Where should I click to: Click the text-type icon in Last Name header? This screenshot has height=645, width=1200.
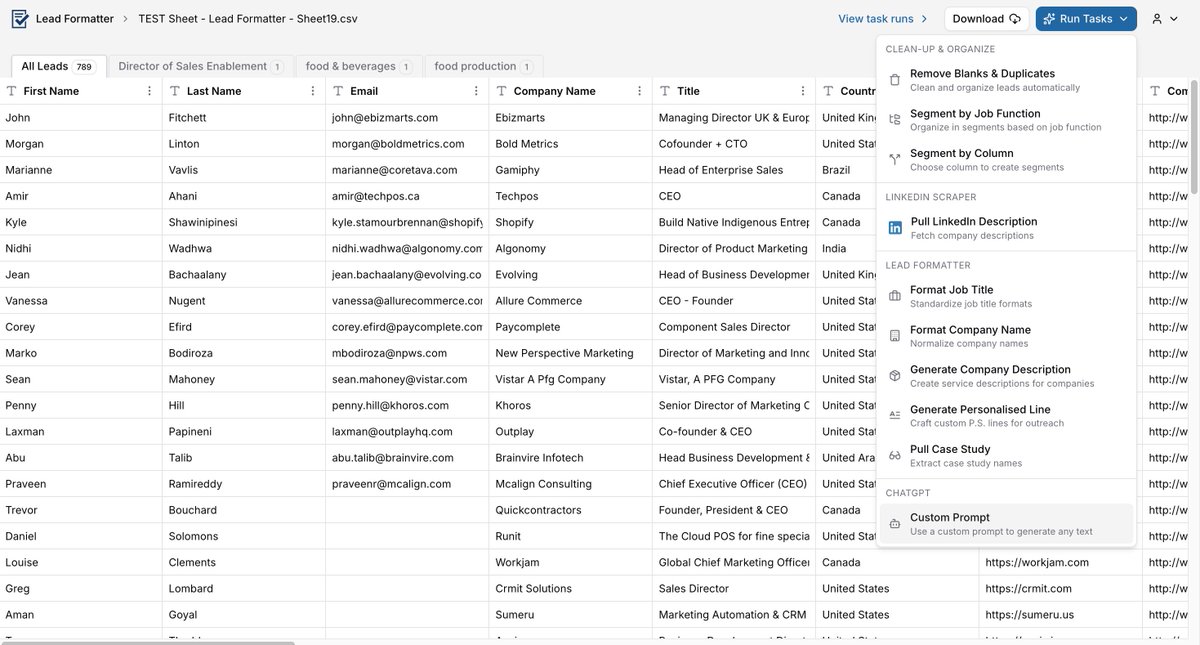pos(175,91)
